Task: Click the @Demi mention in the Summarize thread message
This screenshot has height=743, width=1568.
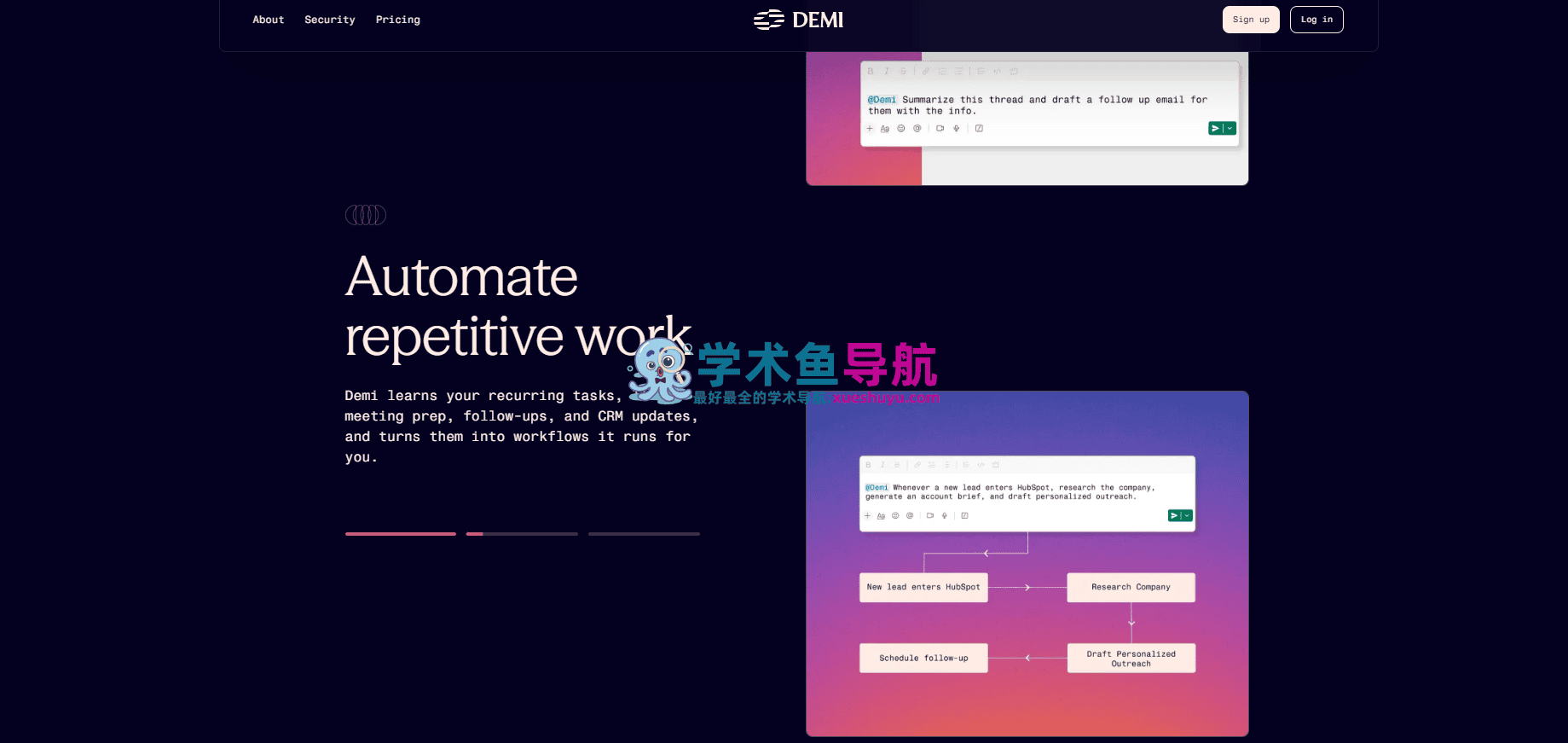Action: point(882,100)
